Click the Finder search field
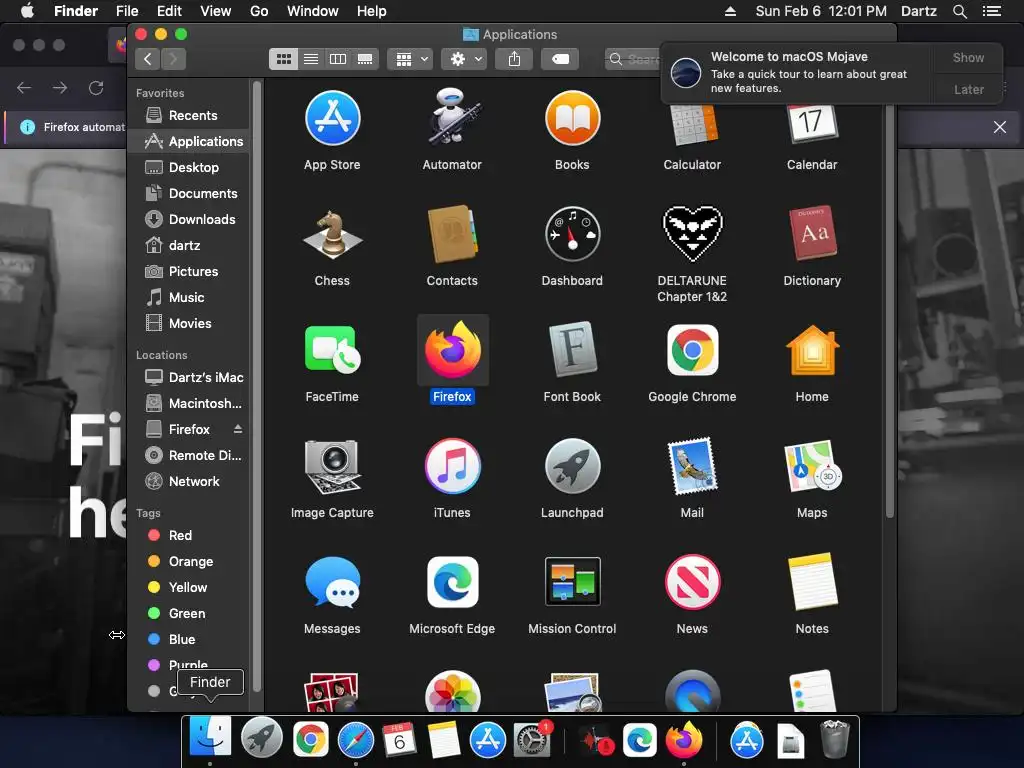 633,59
